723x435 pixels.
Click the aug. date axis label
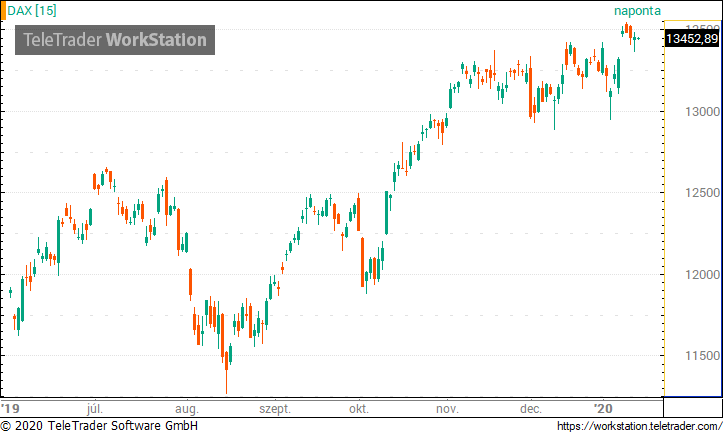[187, 409]
